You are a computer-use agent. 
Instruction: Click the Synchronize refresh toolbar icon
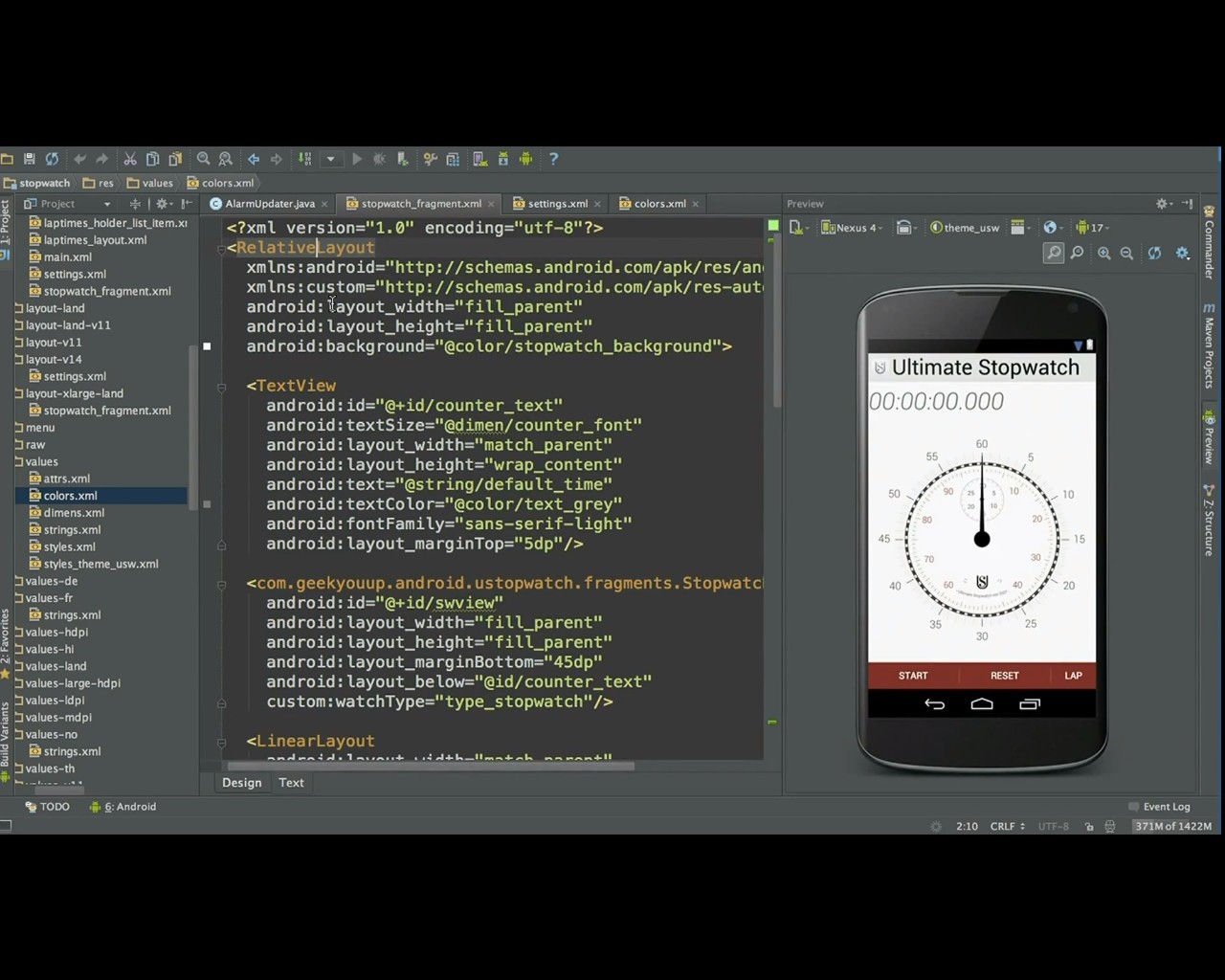pyautogui.click(x=52, y=159)
